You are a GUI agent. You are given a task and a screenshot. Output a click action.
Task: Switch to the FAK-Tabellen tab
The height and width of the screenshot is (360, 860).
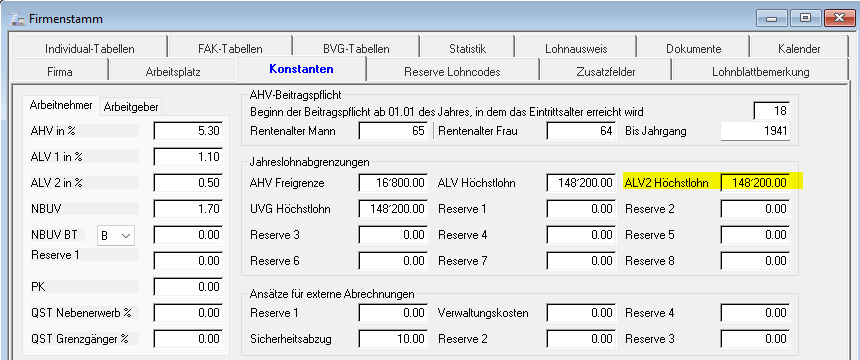tap(230, 48)
